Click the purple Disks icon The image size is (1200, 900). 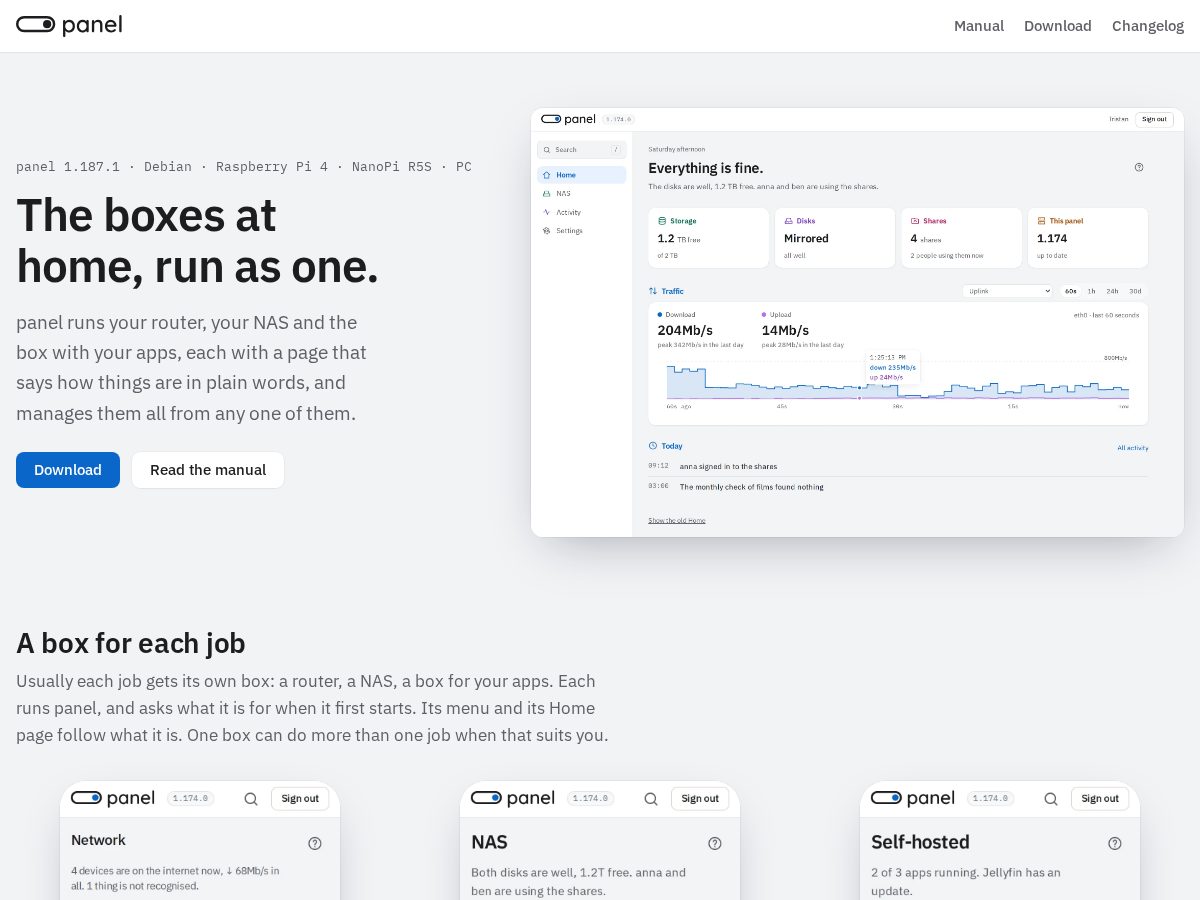(788, 221)
